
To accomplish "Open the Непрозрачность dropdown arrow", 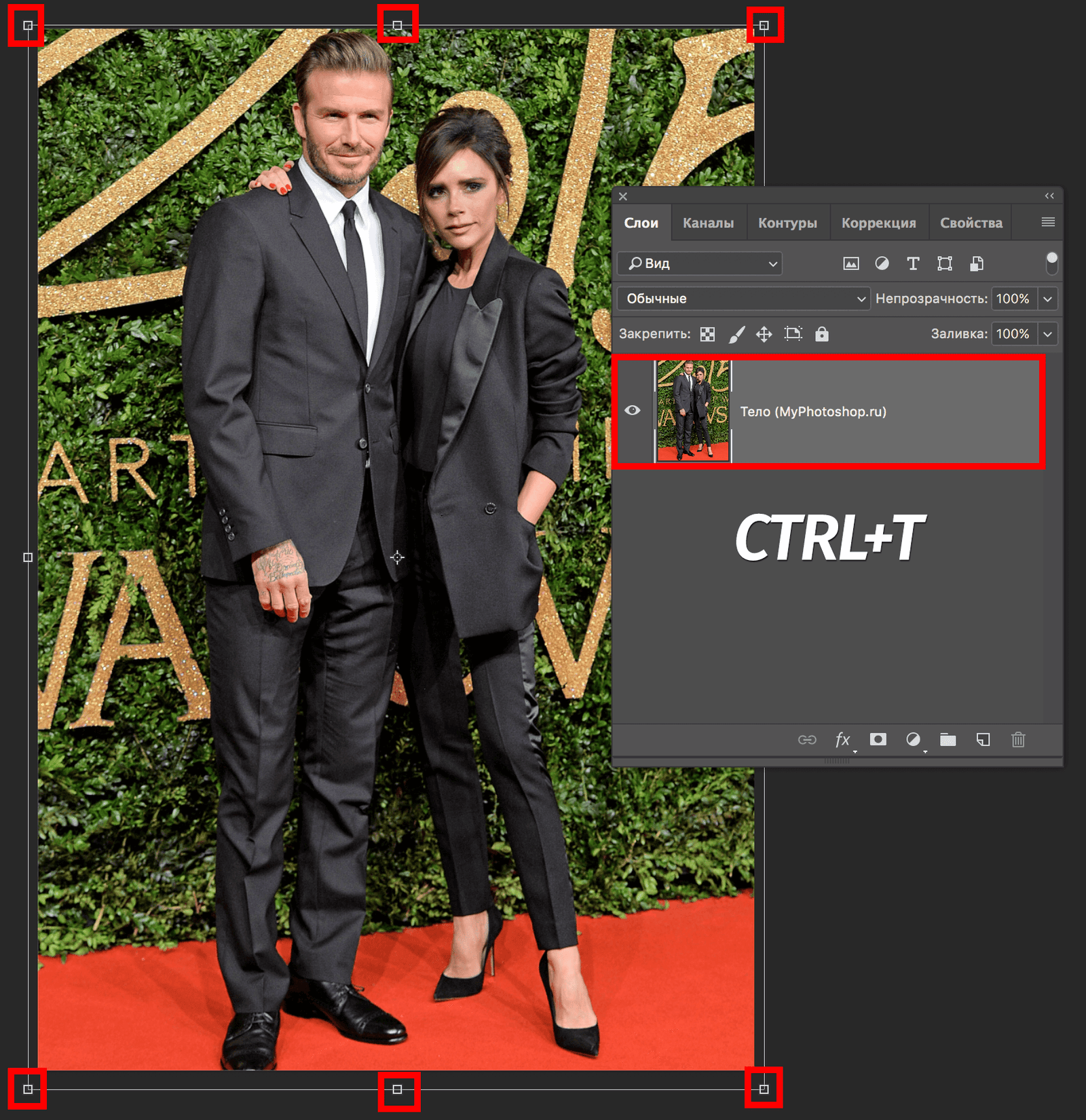I will pyautogui.click(x=1049, y=298).
